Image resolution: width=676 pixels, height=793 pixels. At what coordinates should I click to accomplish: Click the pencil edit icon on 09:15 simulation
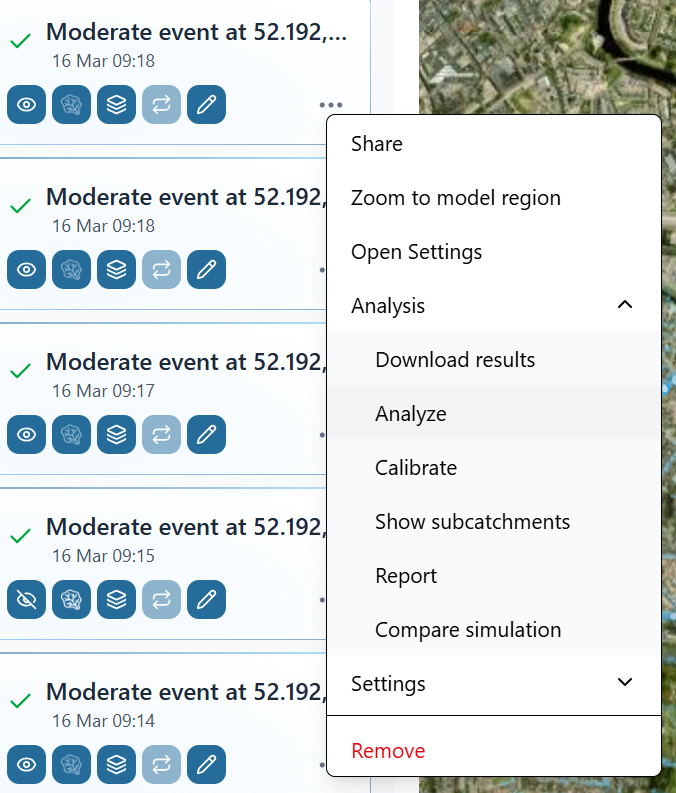tap(206, 600)
